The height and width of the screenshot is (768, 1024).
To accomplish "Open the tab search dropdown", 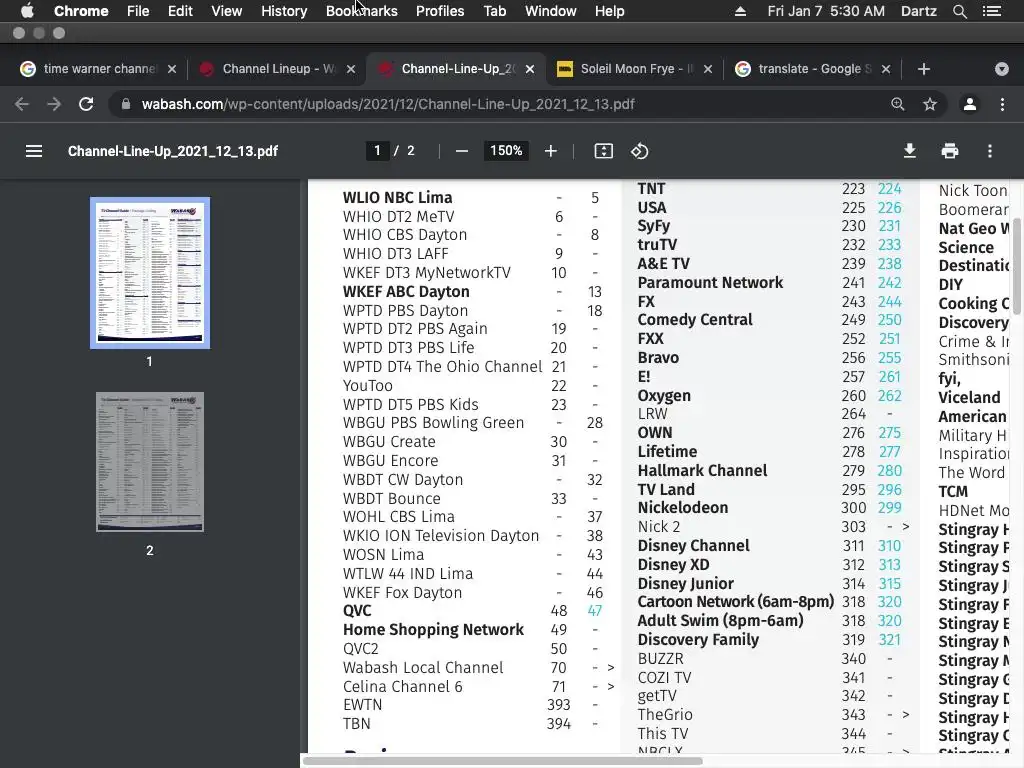I will point(1002,69).
